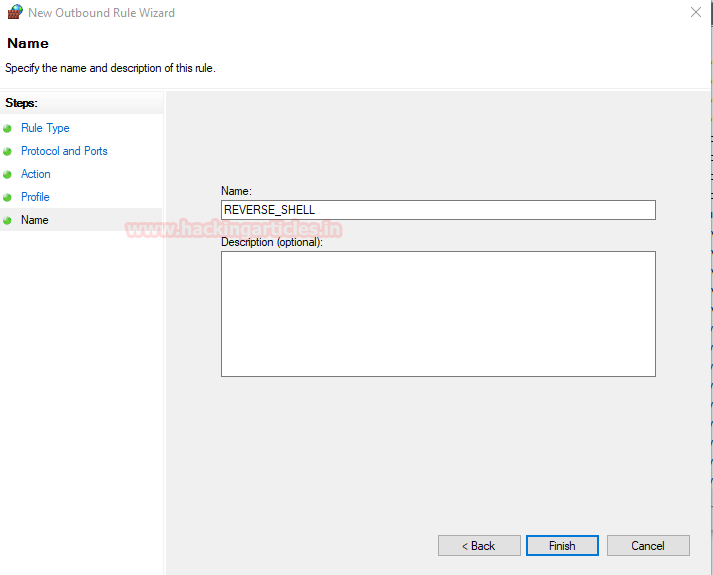The width and height of the screenshot is (713, 575).
Task: Close the New Outbound Rule Wizard window
Action: click(696, 12)
